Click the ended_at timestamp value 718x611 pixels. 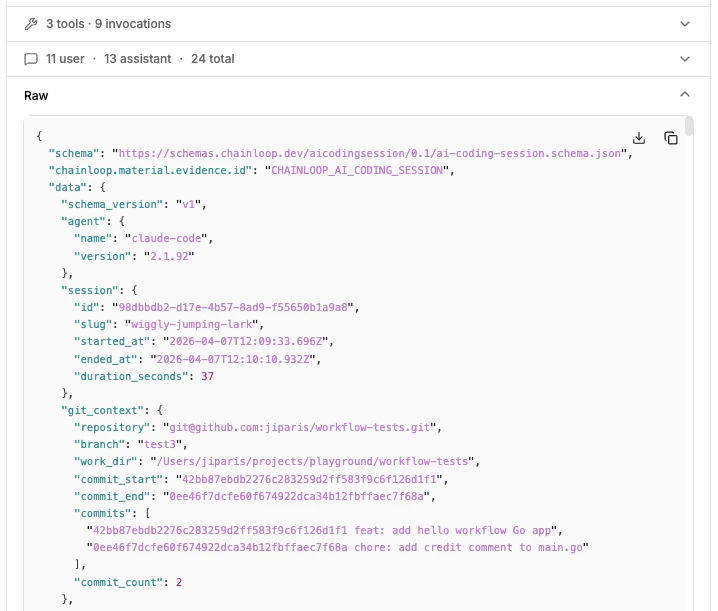(x=233, y=359)
